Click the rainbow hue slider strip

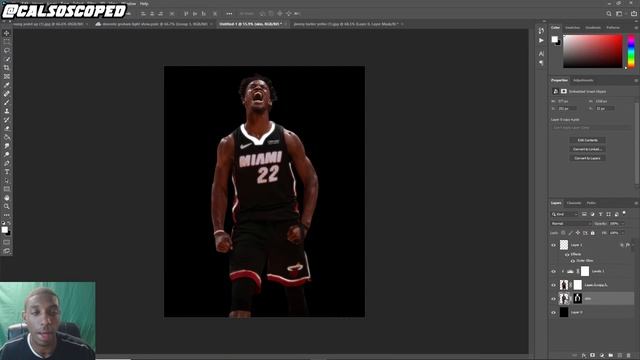click(631, 51)
